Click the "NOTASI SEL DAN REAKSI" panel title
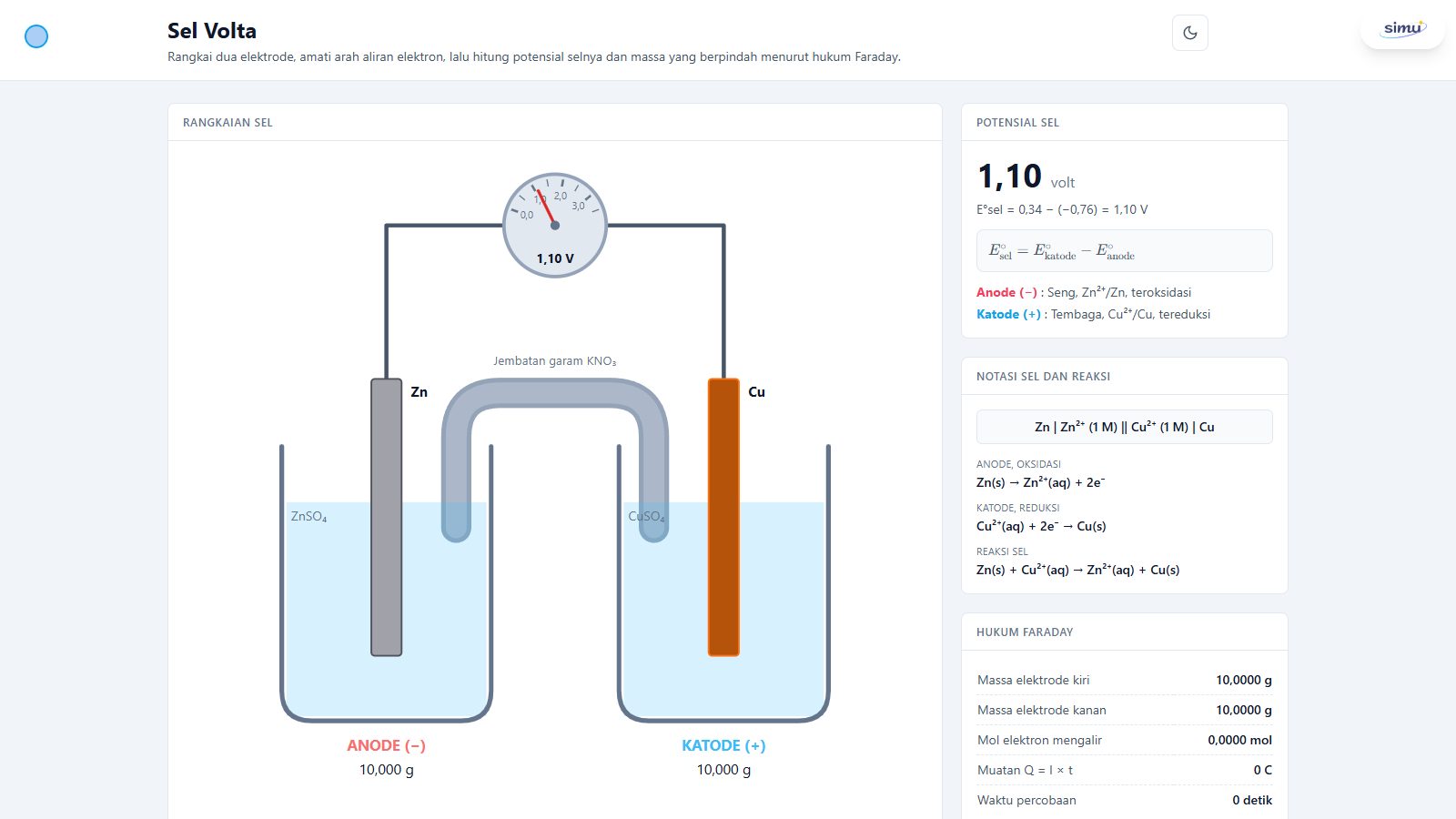 coord(1043,377)
